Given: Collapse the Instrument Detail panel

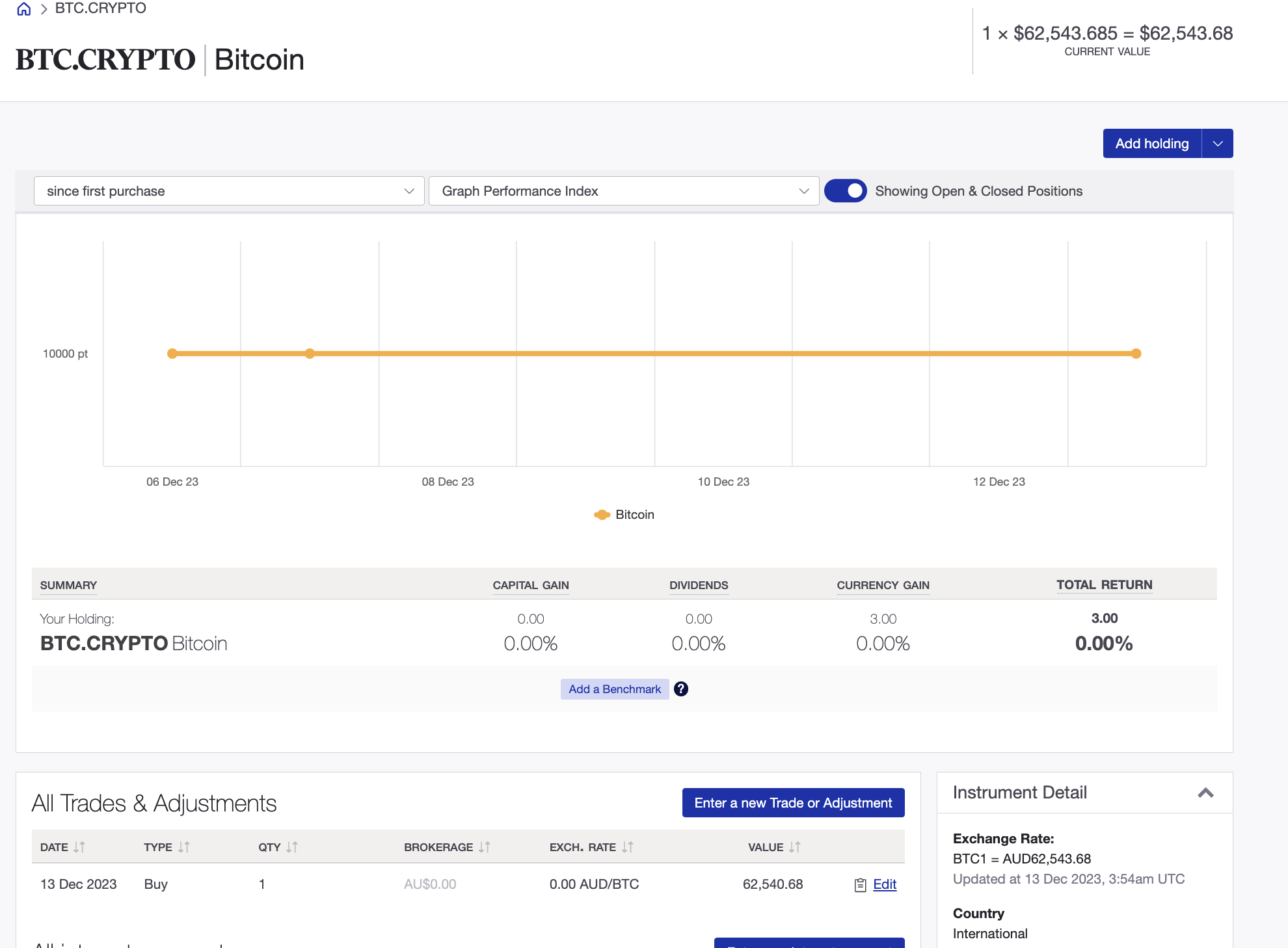Looking at the screenshot, I should (x=1206, y=793).
